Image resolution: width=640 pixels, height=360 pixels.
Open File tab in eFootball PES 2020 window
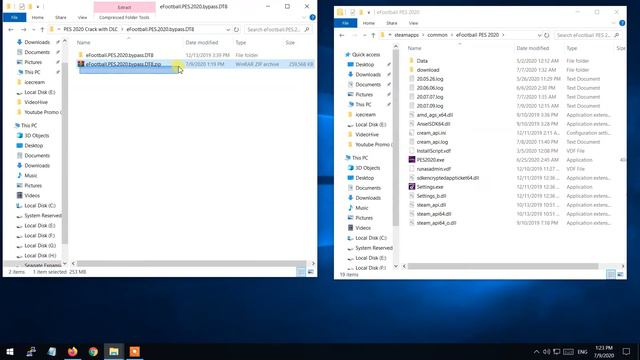[345, 23]
